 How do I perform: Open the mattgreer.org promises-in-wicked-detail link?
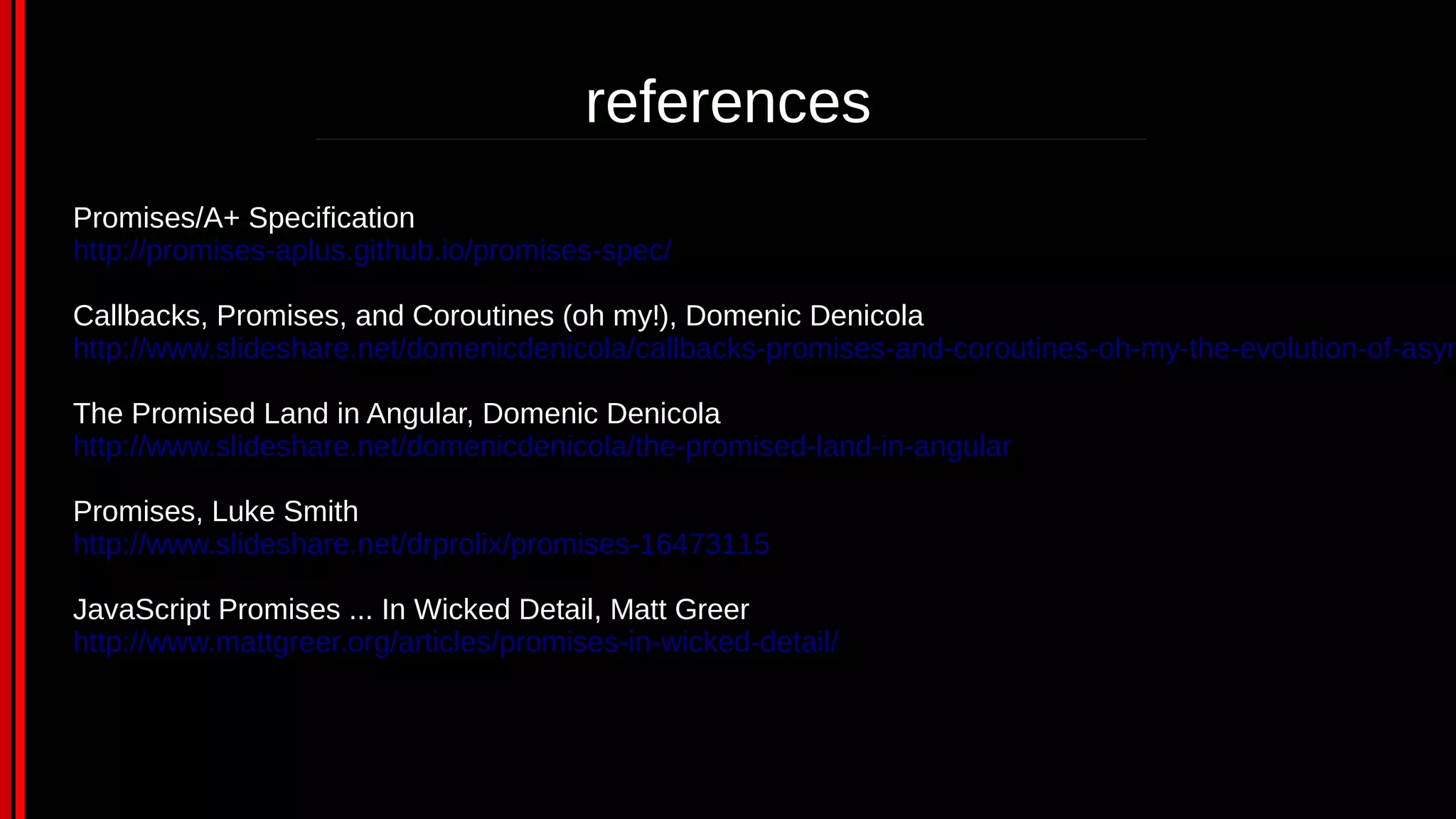point(456,643)
